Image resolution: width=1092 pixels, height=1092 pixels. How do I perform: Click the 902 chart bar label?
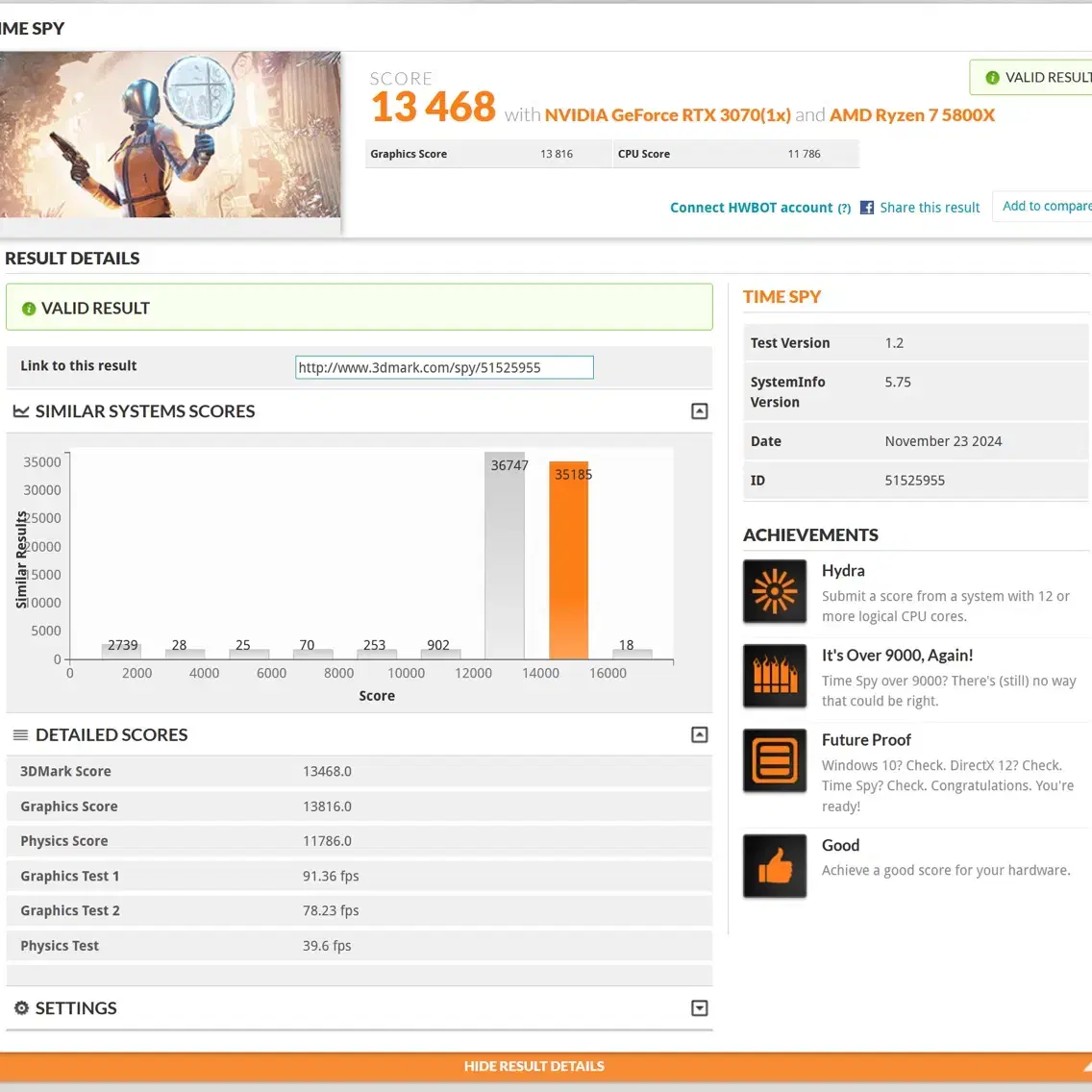coord(438,645)
